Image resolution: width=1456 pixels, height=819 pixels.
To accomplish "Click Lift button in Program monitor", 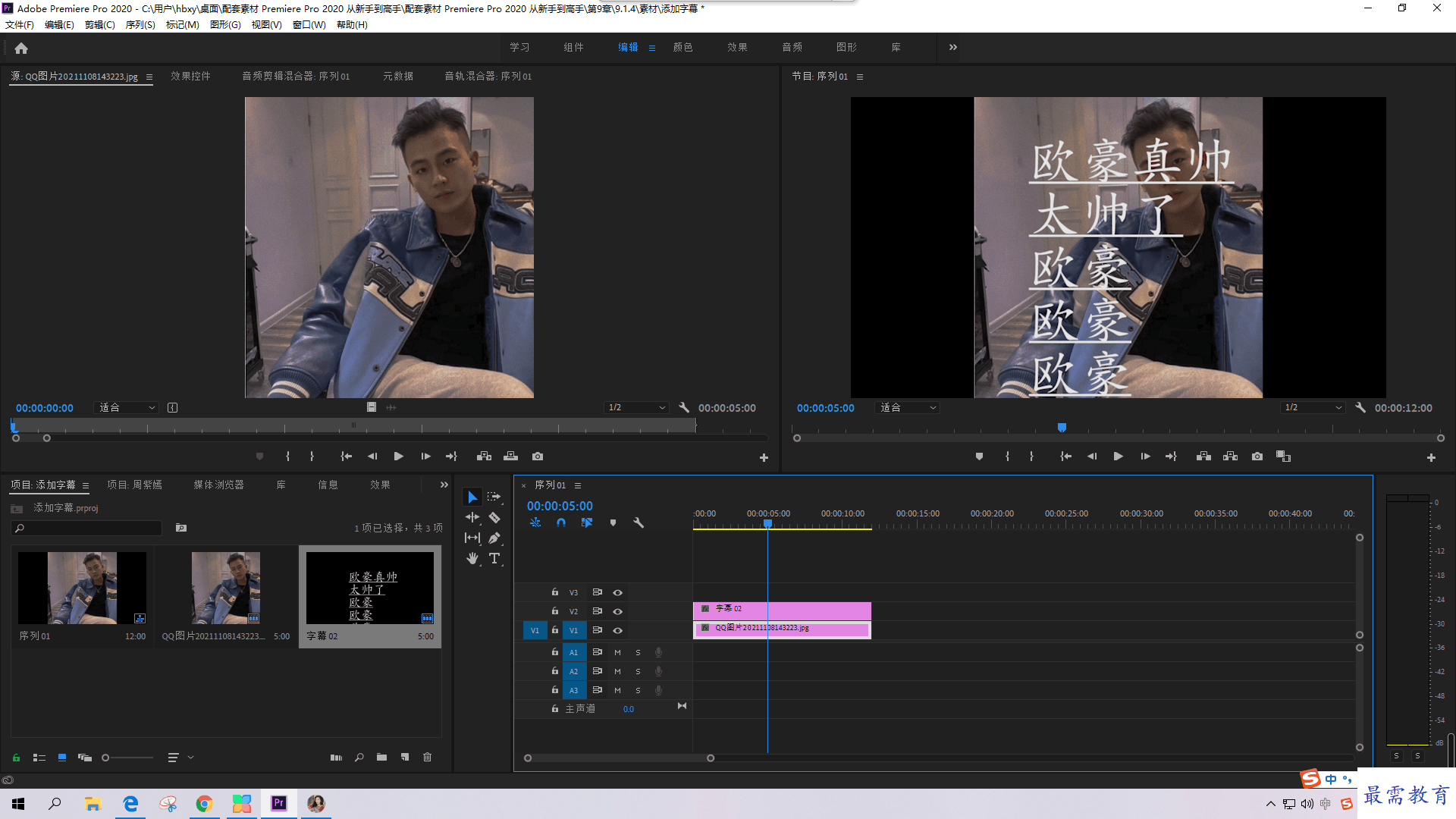I will click(x=1203, y=457).
